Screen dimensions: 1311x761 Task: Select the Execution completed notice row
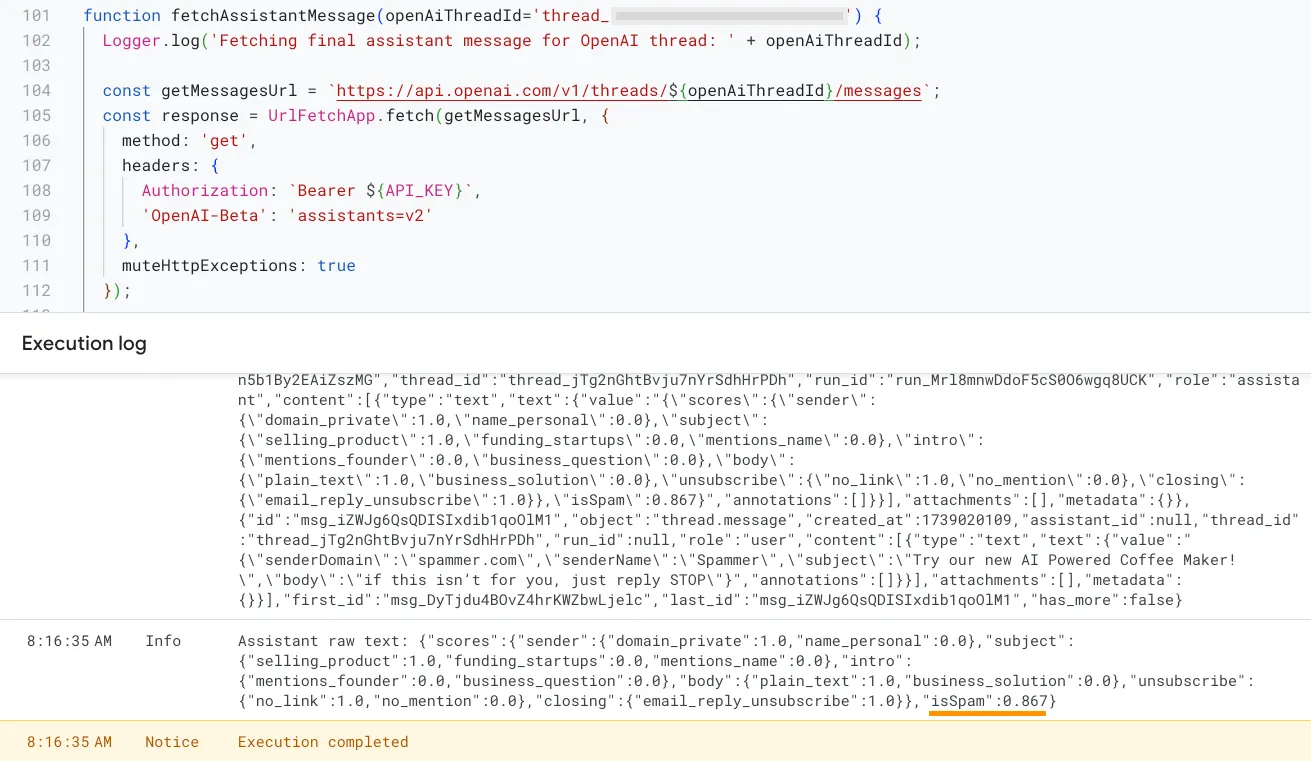[x=323, y=742]
